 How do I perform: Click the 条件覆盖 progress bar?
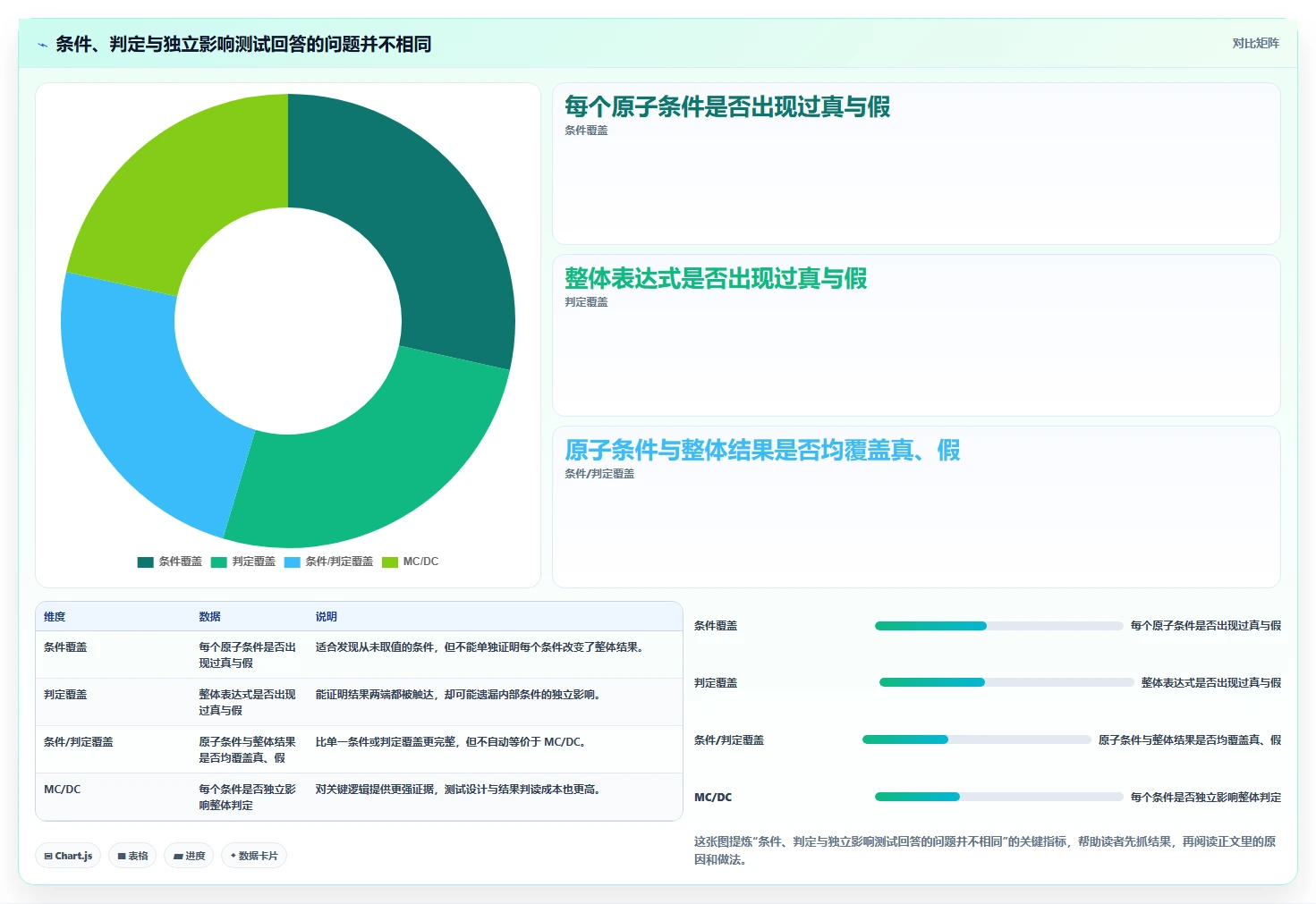[998, 626]
